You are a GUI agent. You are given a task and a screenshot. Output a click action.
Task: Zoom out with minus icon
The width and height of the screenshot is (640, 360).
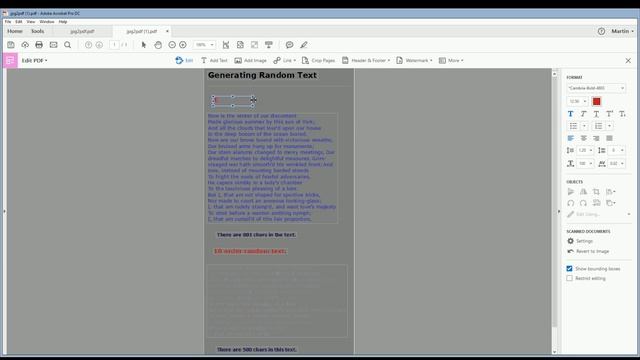172,45
